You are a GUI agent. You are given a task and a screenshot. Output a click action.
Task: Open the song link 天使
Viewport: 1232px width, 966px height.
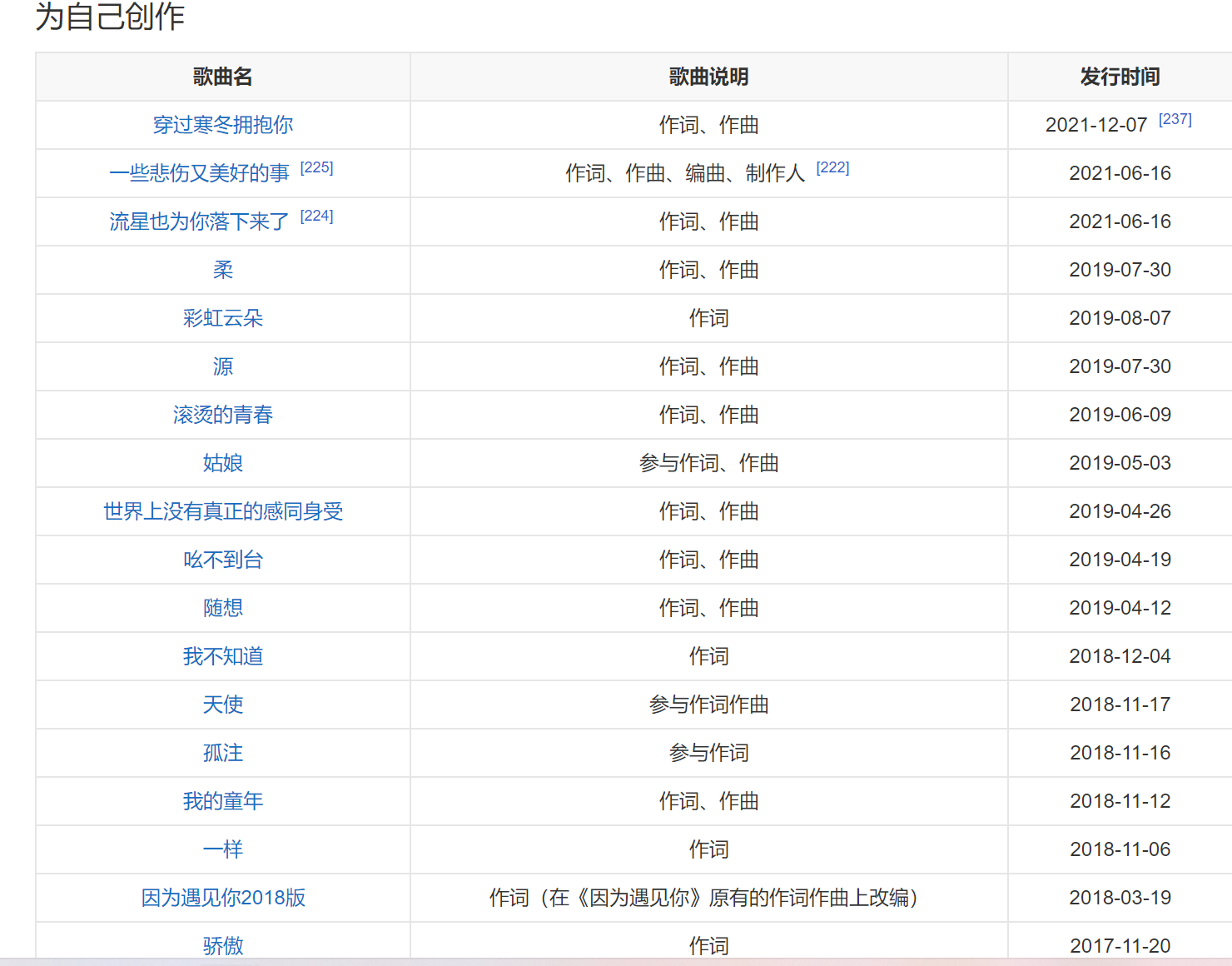pyautogui.click(x=221, y=705)
